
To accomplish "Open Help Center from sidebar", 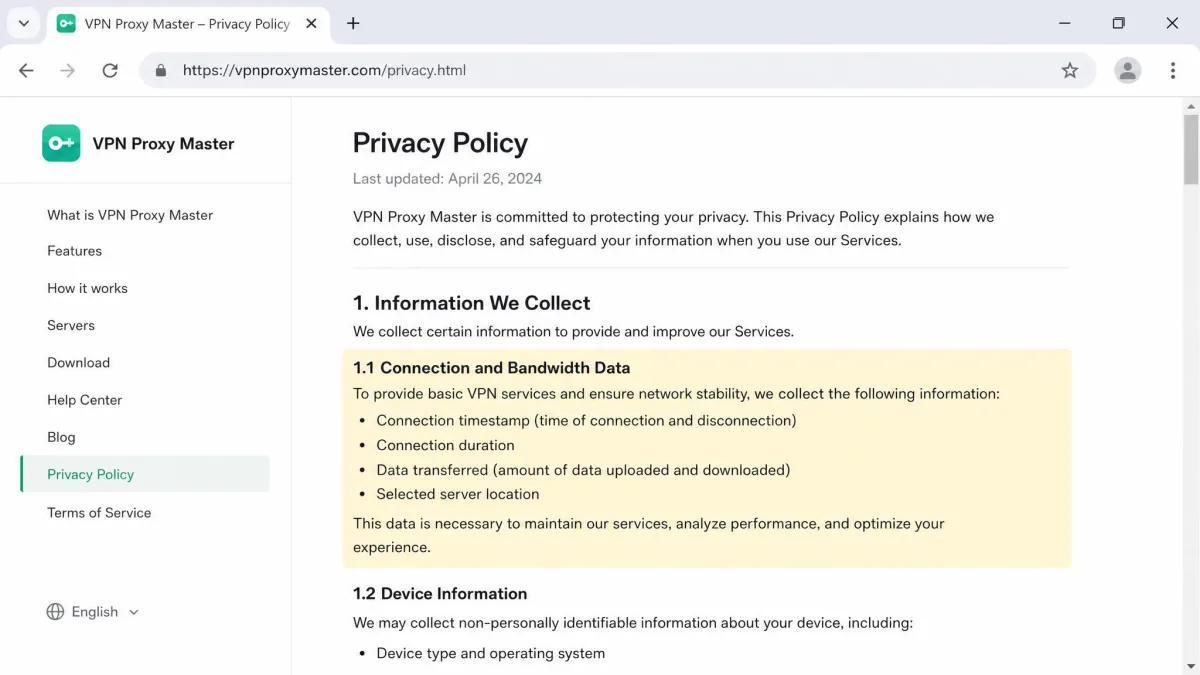I will point(84,400).
